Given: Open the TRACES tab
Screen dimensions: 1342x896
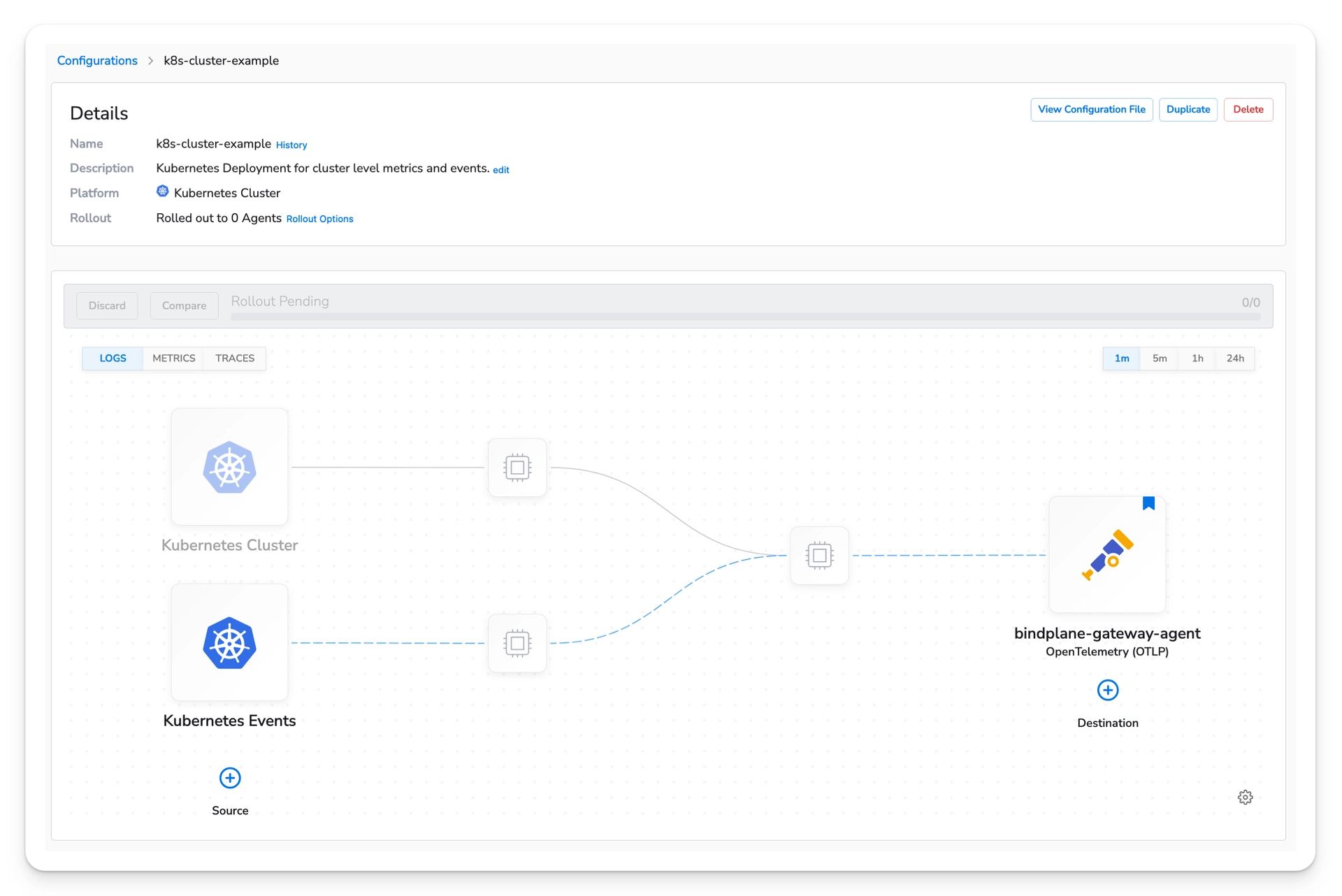Looking at the screenshot, I should (x=234, y=358).
